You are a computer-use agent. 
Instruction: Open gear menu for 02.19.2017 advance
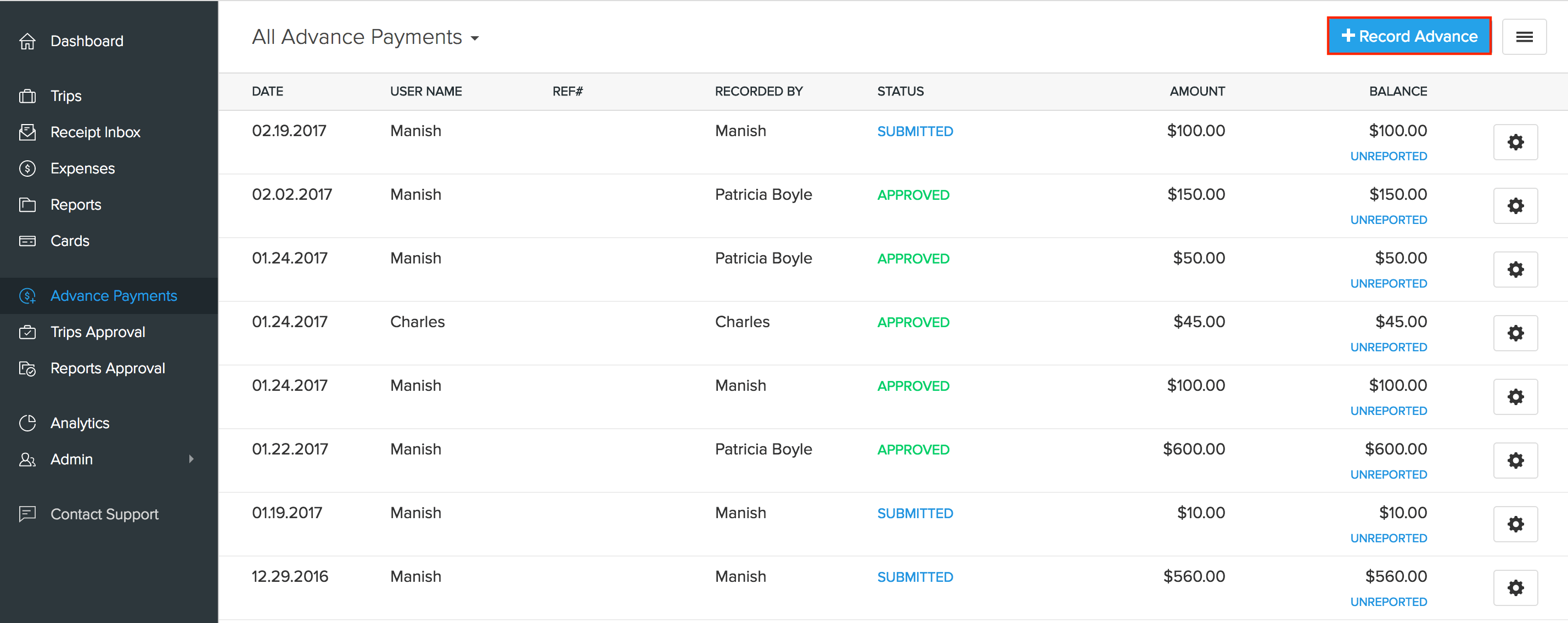(1515, 143)
